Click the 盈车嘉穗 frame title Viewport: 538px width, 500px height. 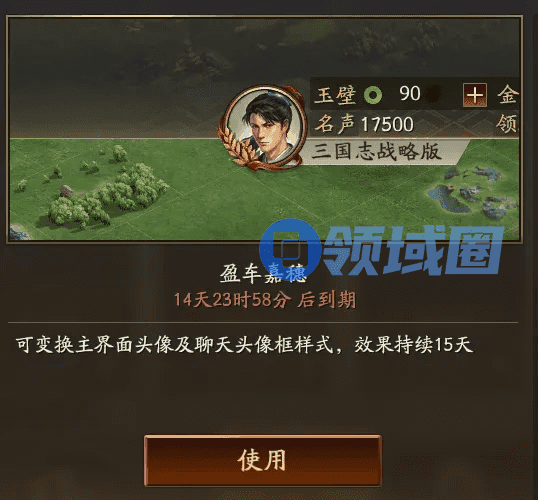(x=263, y=274)
